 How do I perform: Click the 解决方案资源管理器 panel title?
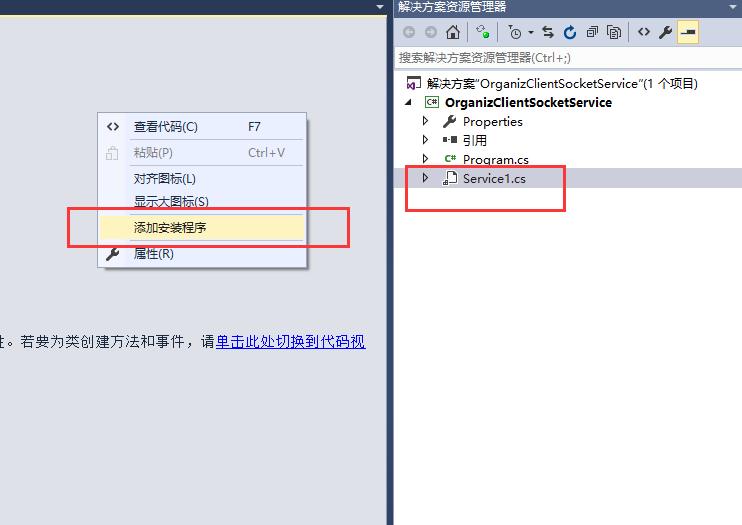(x=452, y=7)
